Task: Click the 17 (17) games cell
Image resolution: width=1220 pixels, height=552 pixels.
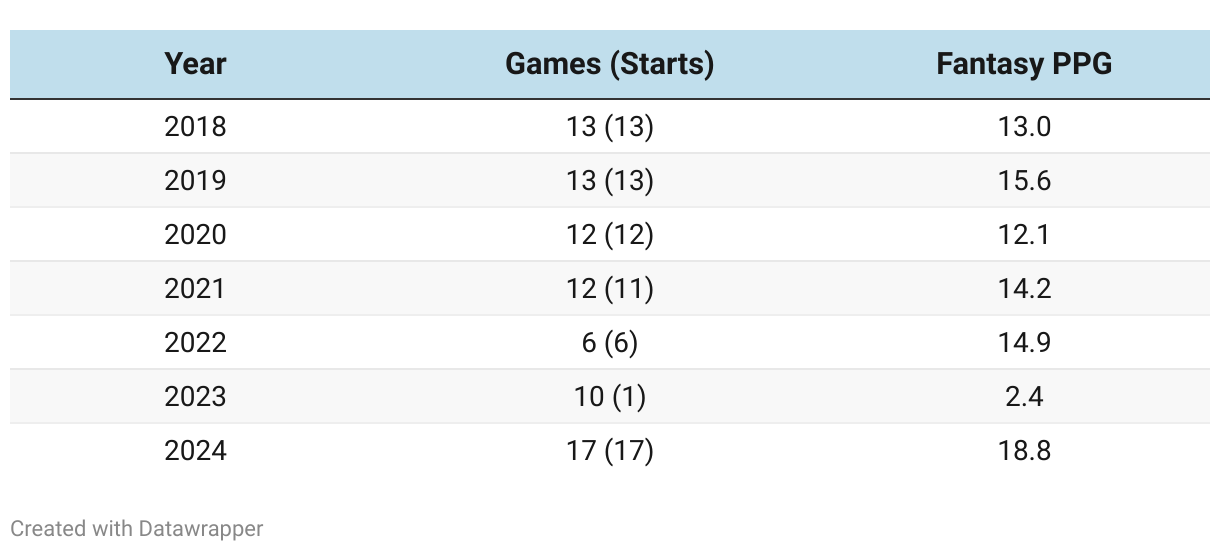Action: [609, 451]
